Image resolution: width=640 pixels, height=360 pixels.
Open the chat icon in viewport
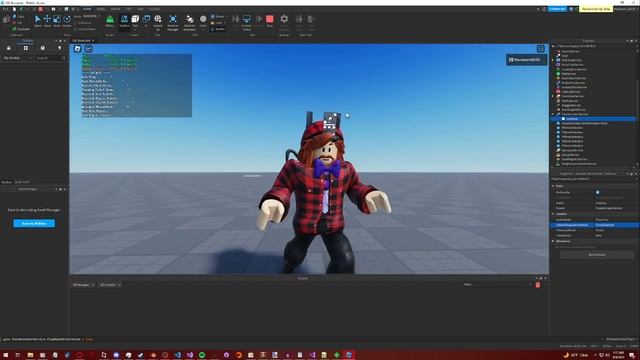(x=88, y=49)
